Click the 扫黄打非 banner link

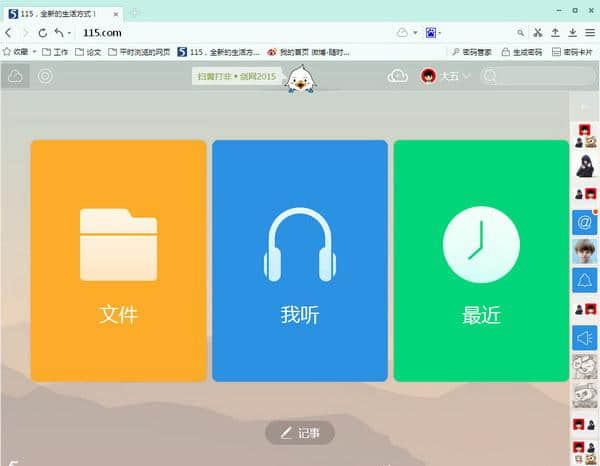tap(237, 77)
